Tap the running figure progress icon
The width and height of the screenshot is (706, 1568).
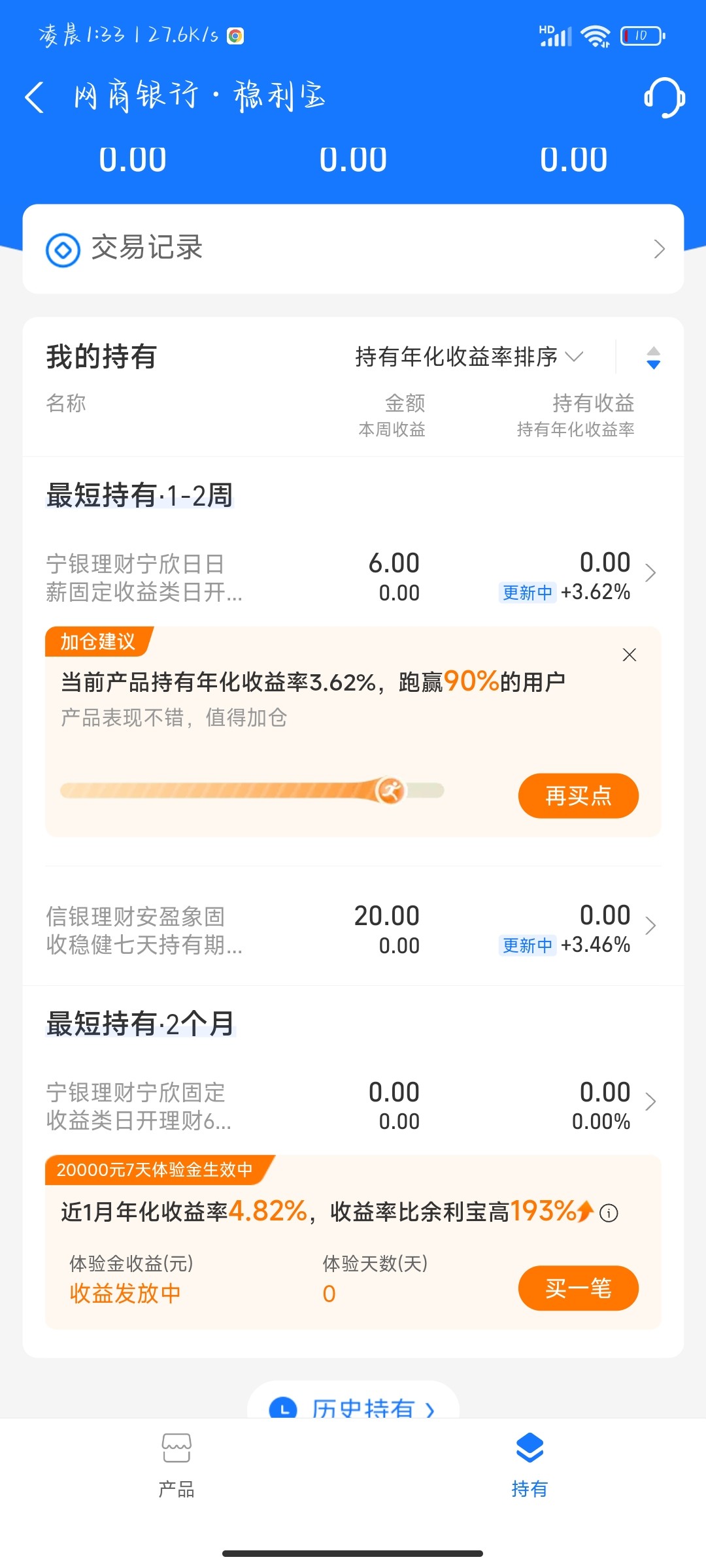click(390, 791)
